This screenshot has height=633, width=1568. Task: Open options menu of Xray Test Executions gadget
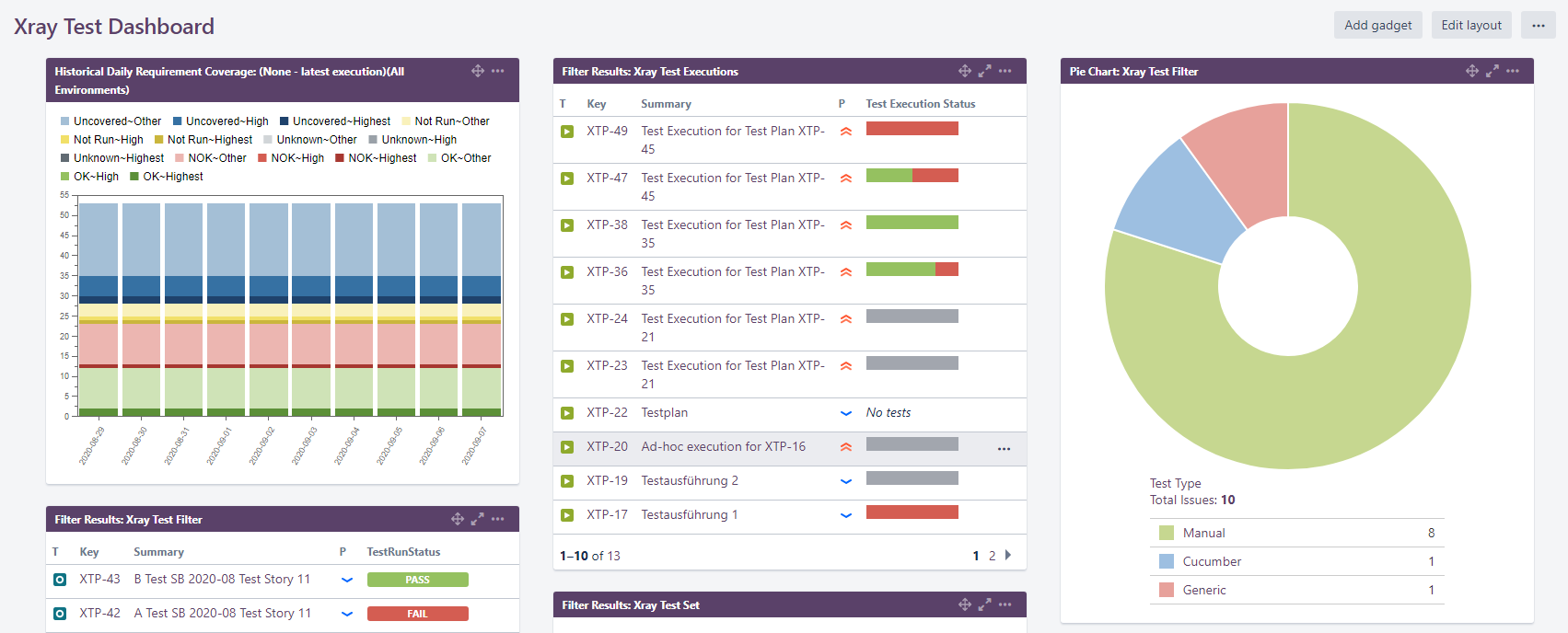click(x=1005, y=71)
